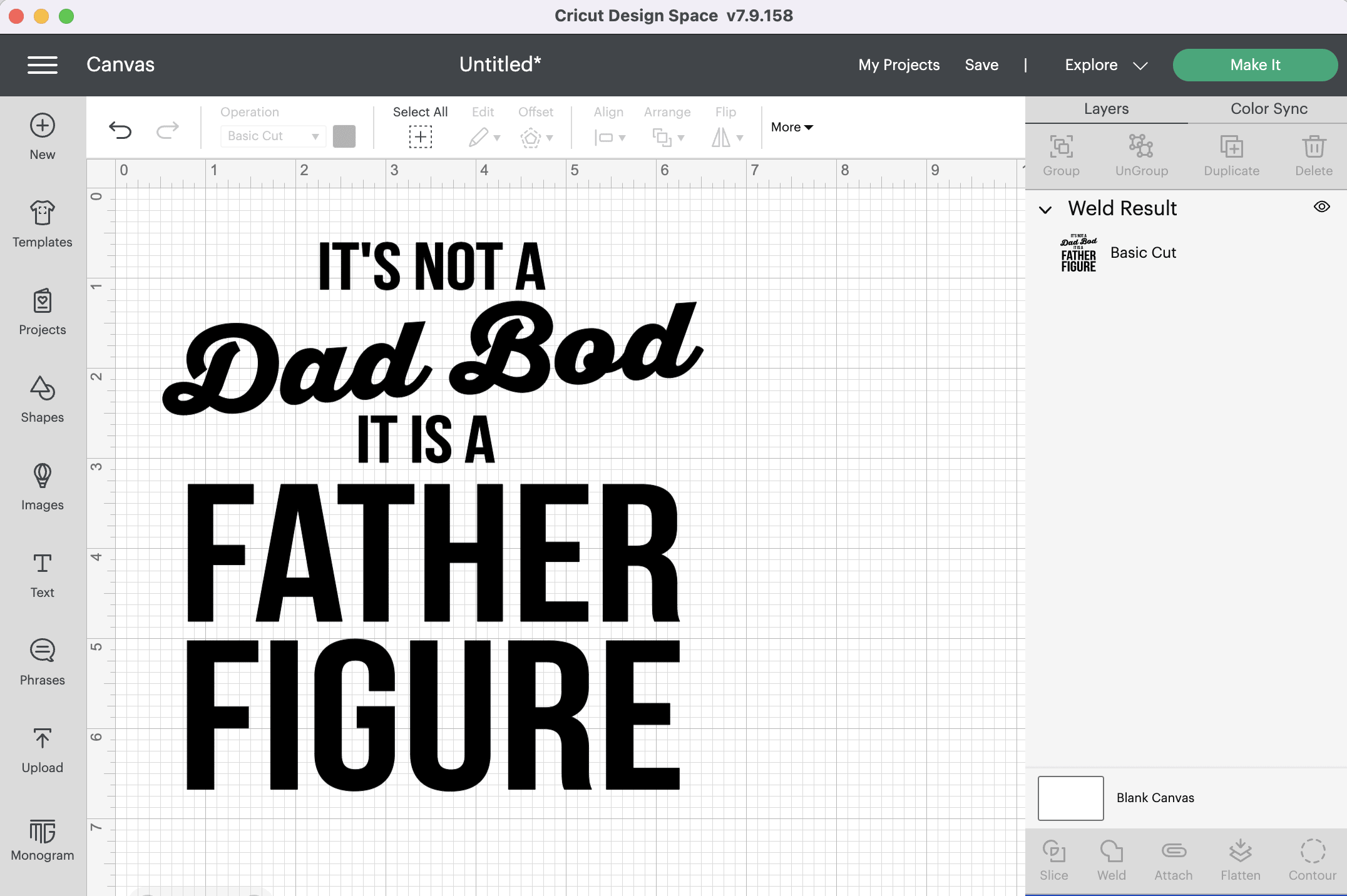This screenshot has height=896, width=1347.
Task: Switch to the Layers tab
Action: (x=1107, y=109)
